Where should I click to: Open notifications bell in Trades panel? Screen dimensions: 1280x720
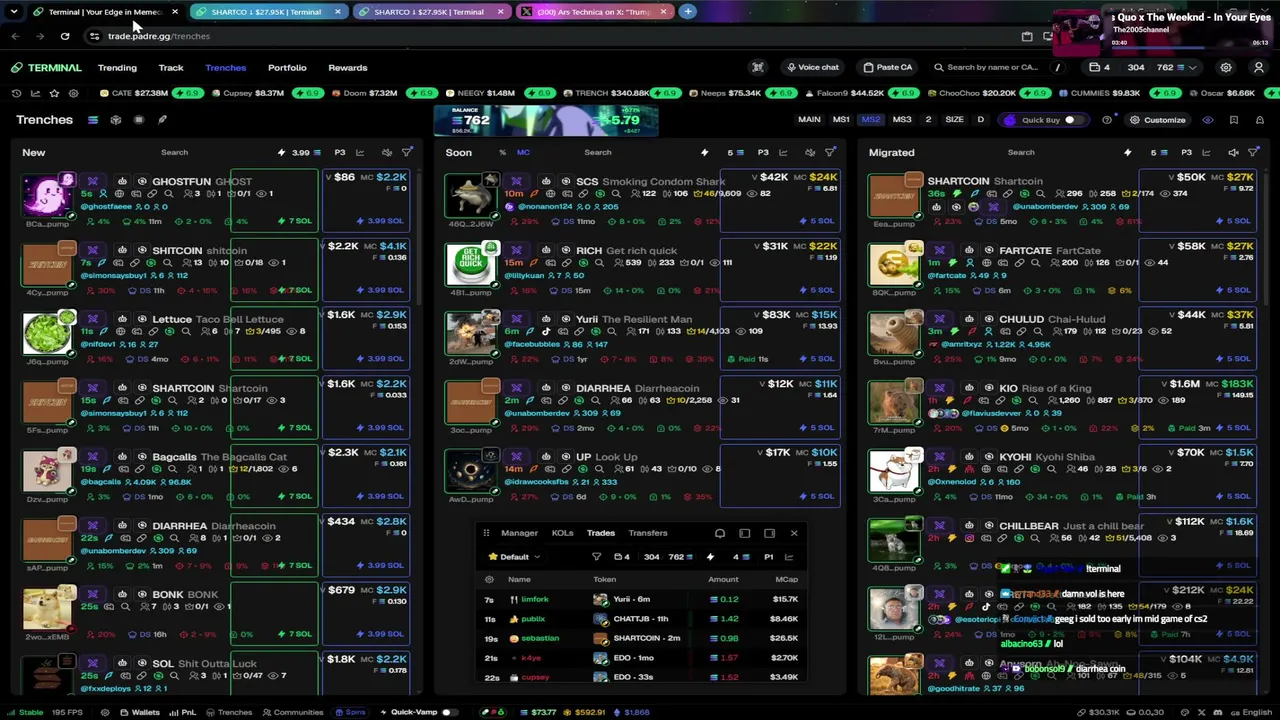(720, 533)
